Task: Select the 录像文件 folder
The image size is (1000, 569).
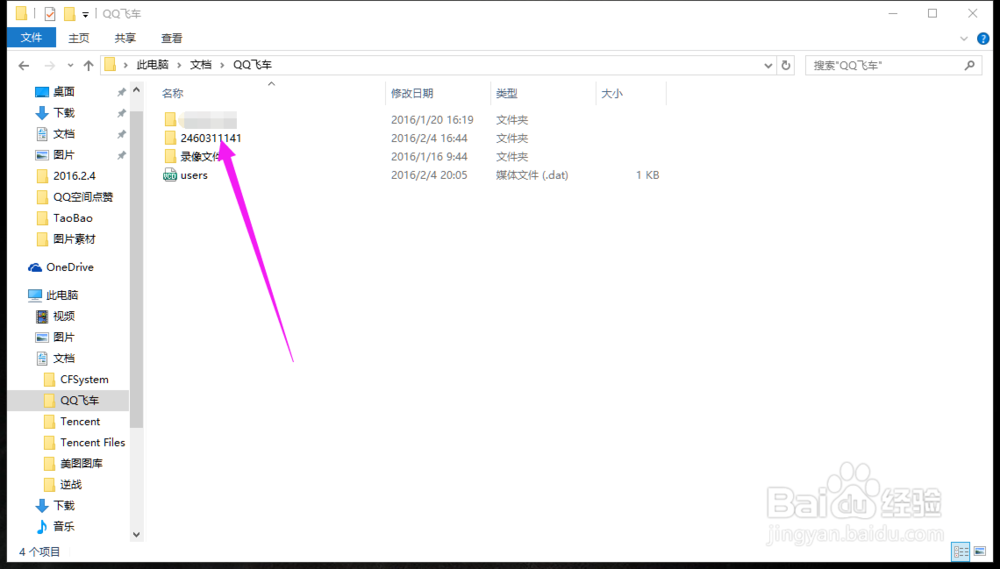Action: pos(201,157)
